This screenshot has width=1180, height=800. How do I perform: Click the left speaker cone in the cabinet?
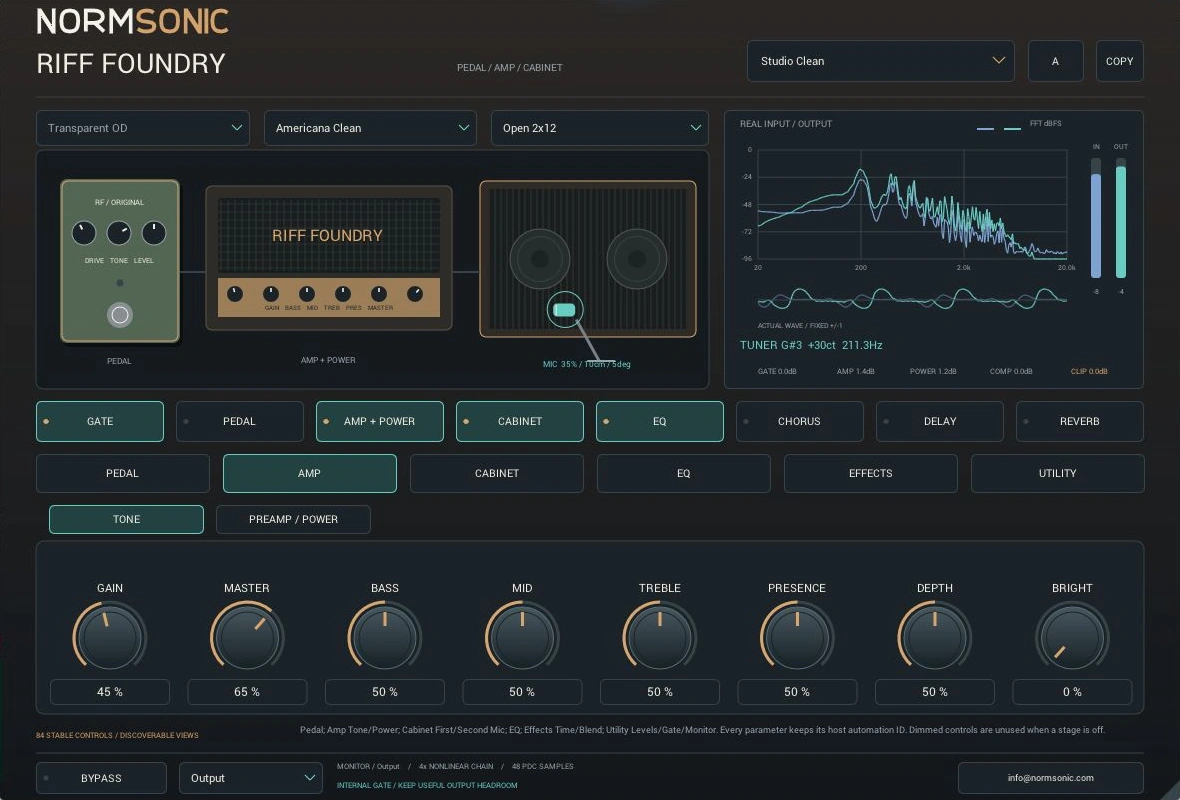540,259
